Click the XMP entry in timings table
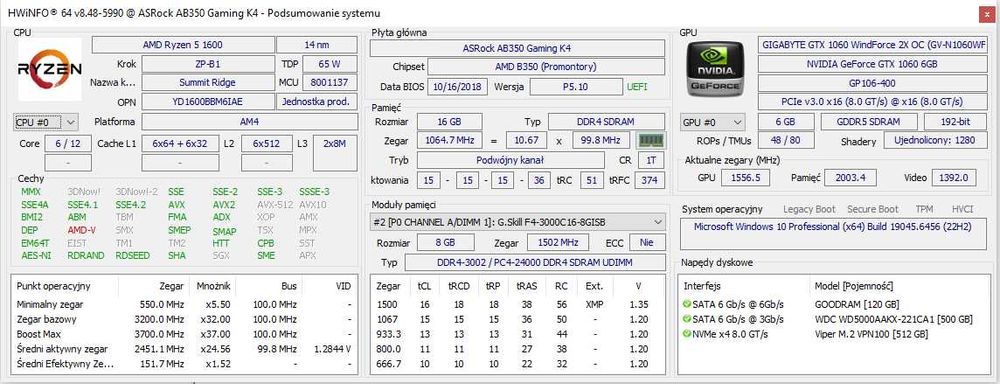Screen dimensions: 1000x384 [594, 305]
